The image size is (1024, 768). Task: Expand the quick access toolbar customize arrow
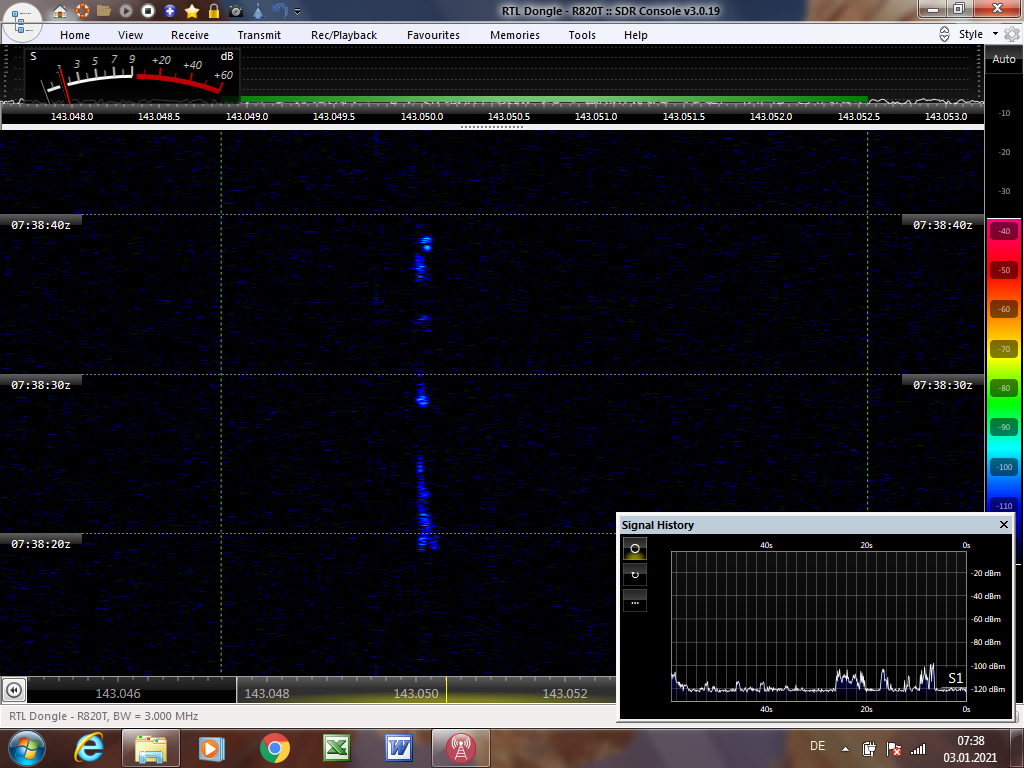[298, 12]
